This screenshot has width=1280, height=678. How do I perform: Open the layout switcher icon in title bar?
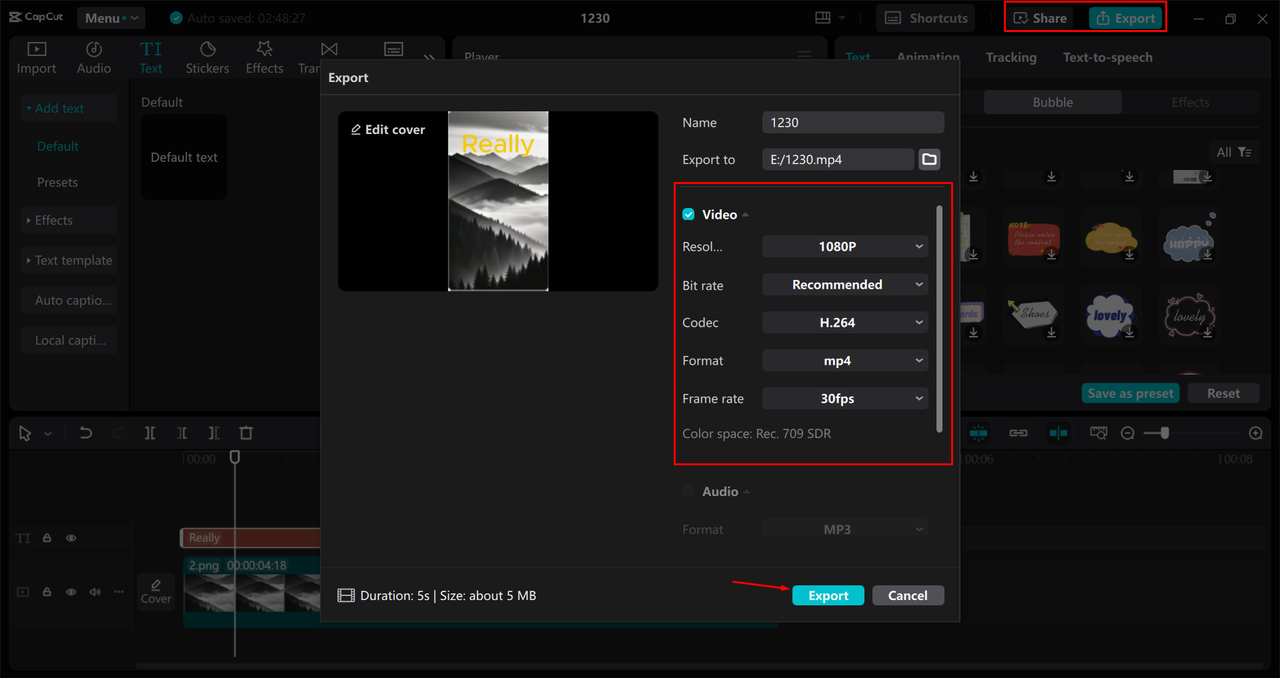[823, 18]
